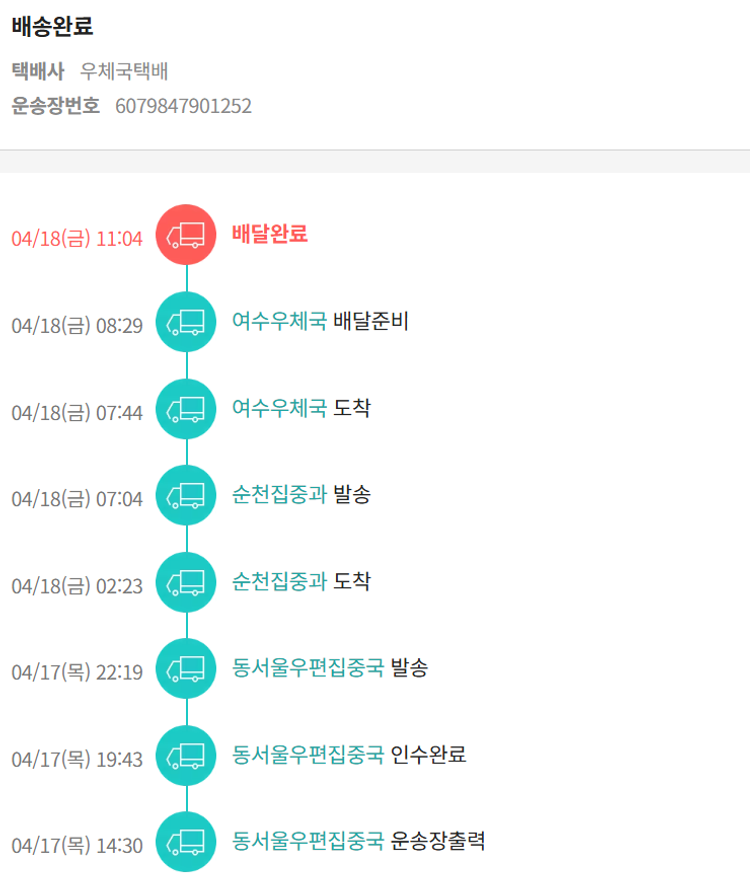Click 동서울우편집중국 link in 인수완료 row
Viewport: 750px width, 875px height.
point(308,754)
